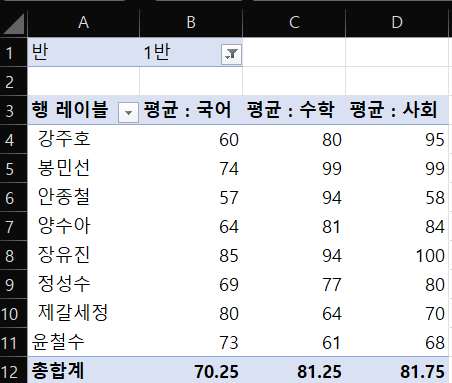
Task: Select 봉민선's 수학 score 99
Action: [x=294, y=168]
